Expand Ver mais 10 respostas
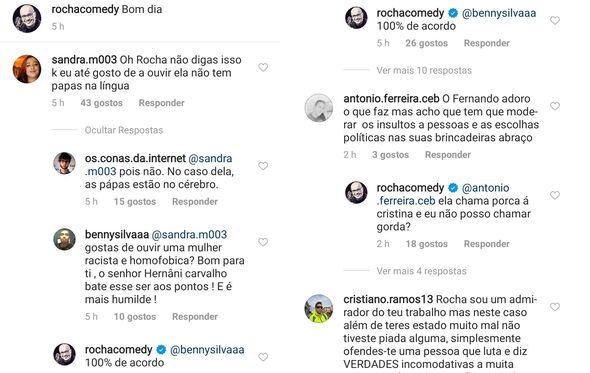Screen dimensions: 590x373 [424, 70]
